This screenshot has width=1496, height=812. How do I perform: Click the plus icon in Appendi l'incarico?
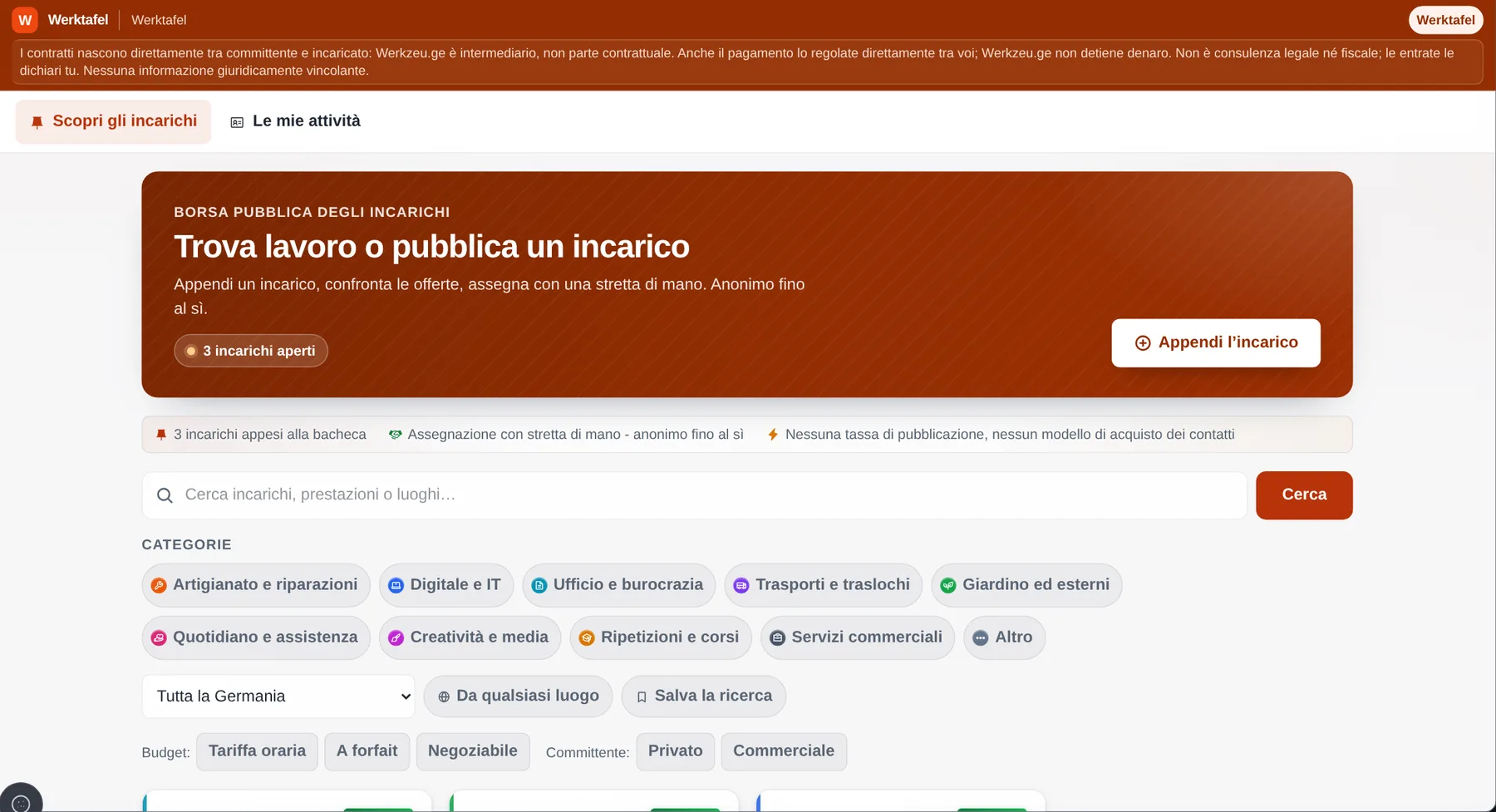(x=1143, y=343)
